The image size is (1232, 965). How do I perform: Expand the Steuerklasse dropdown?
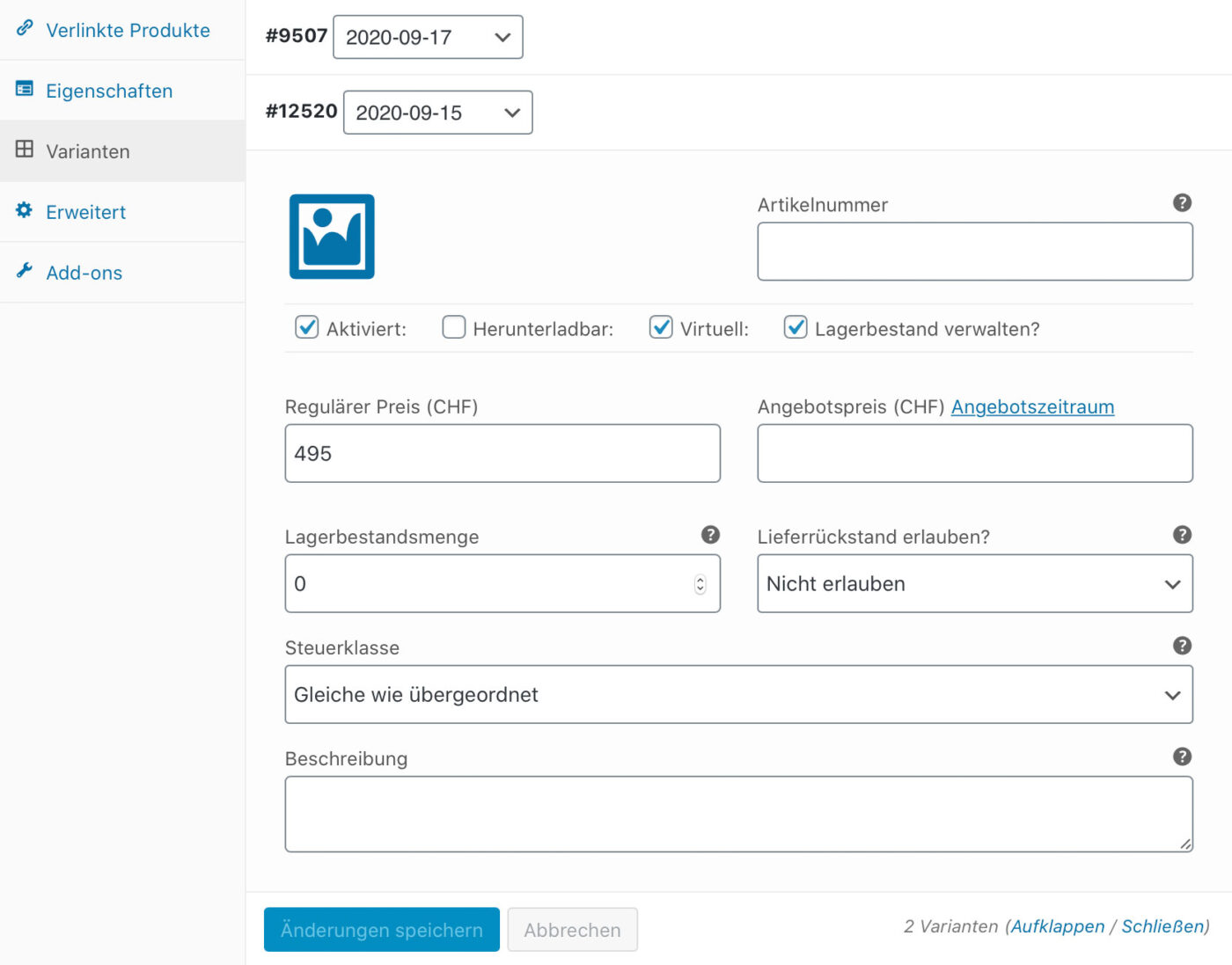(738, 695)
